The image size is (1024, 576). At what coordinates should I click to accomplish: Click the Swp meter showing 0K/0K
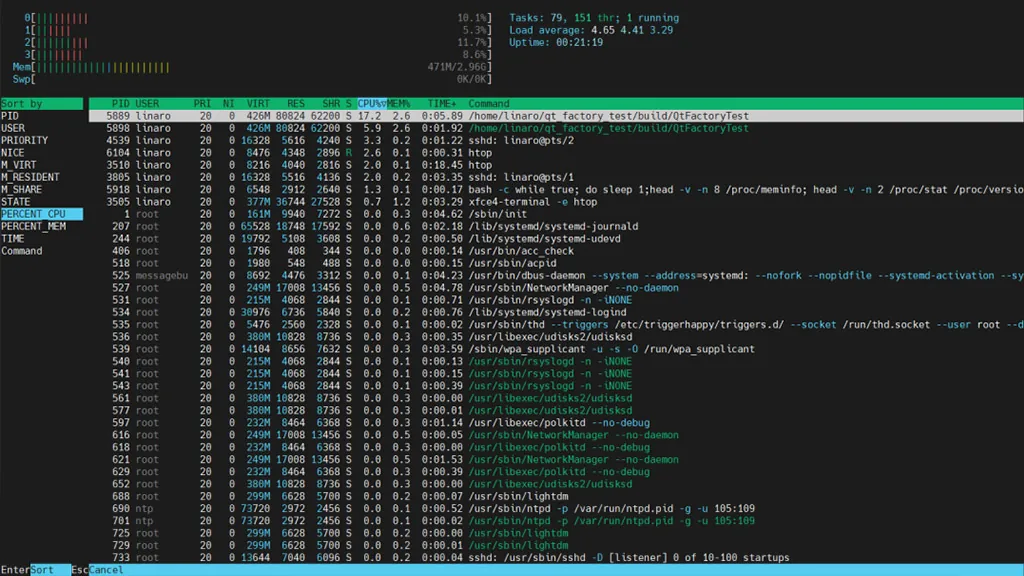click(x=252, y=80)
